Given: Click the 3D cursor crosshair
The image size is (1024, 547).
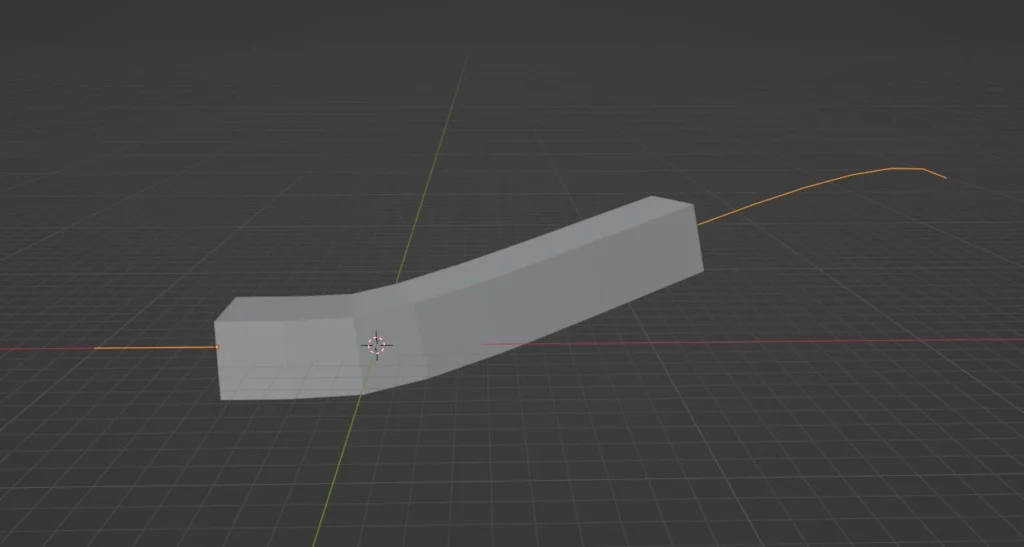Looking at the screenshot, I should point(377,345).
